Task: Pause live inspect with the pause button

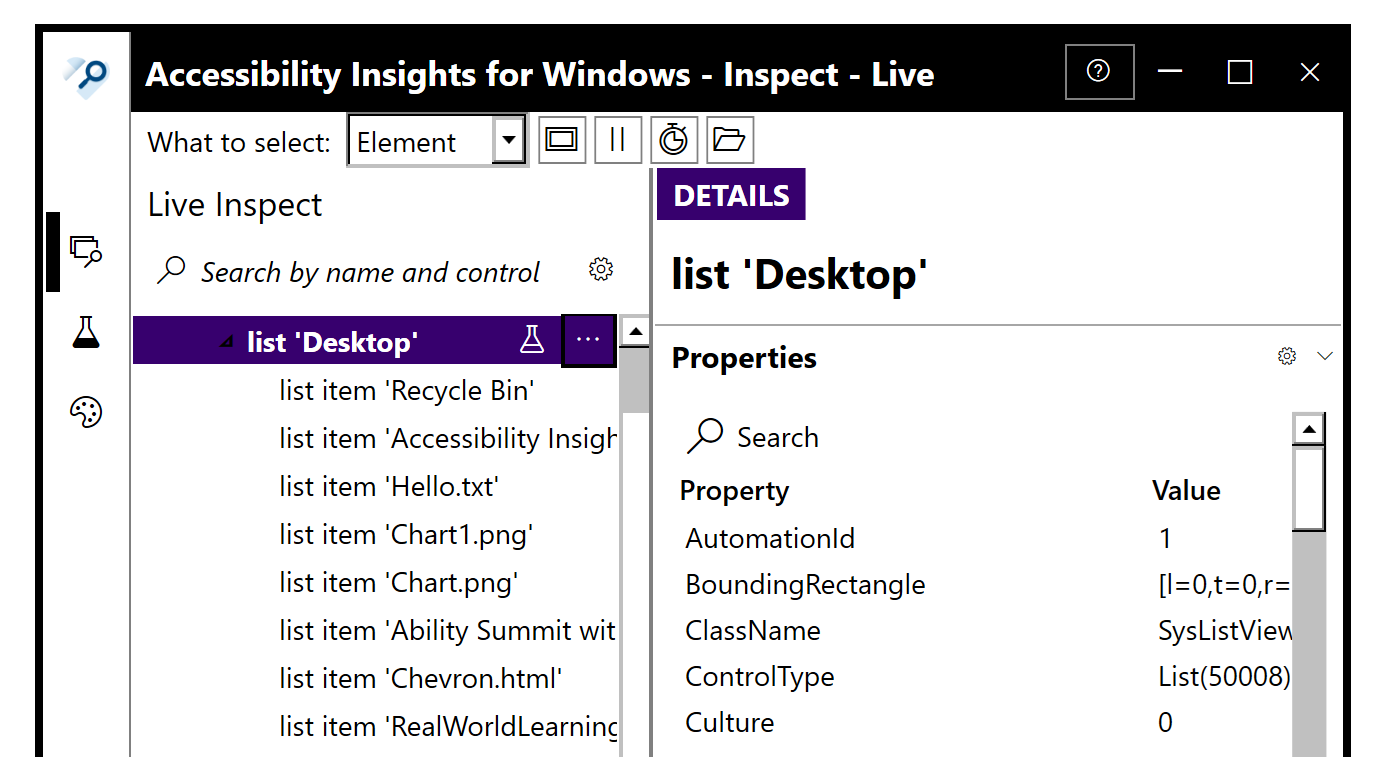Action: 618,140
